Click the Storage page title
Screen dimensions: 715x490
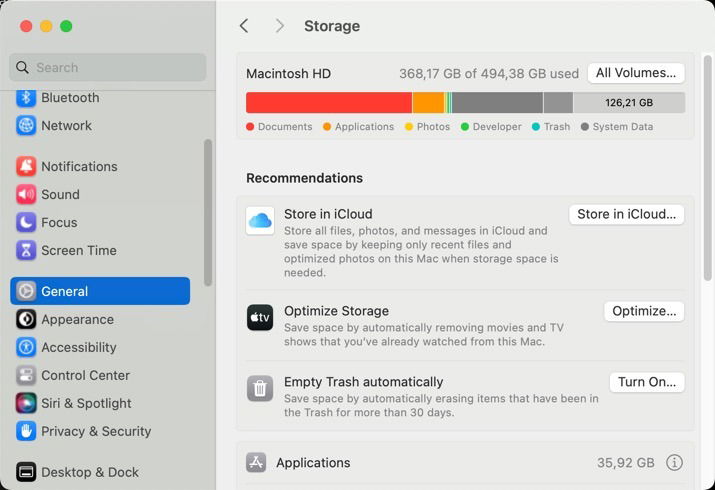tap(332, 26)
